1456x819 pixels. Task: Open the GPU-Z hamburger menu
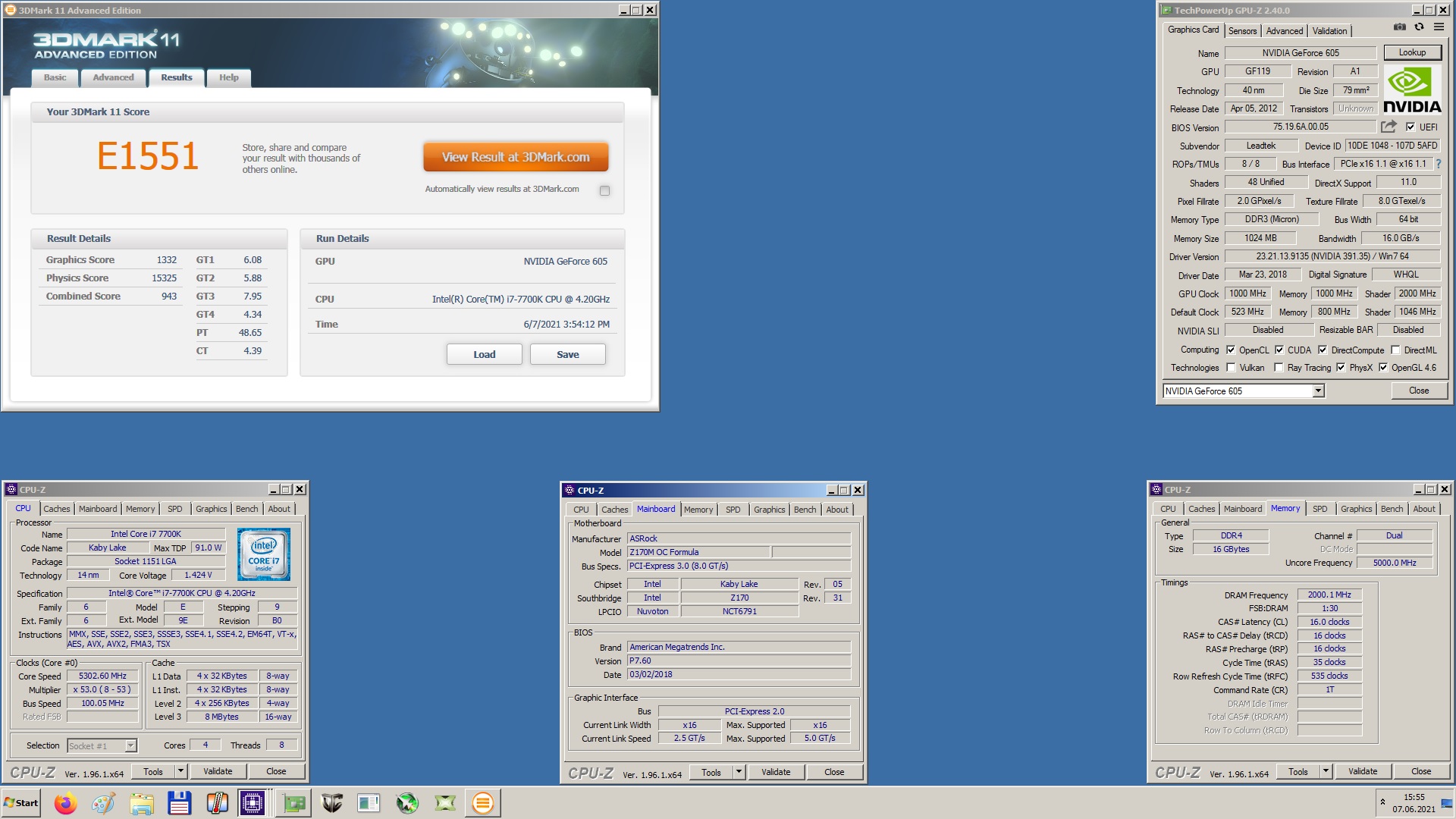click(1439, 27)
